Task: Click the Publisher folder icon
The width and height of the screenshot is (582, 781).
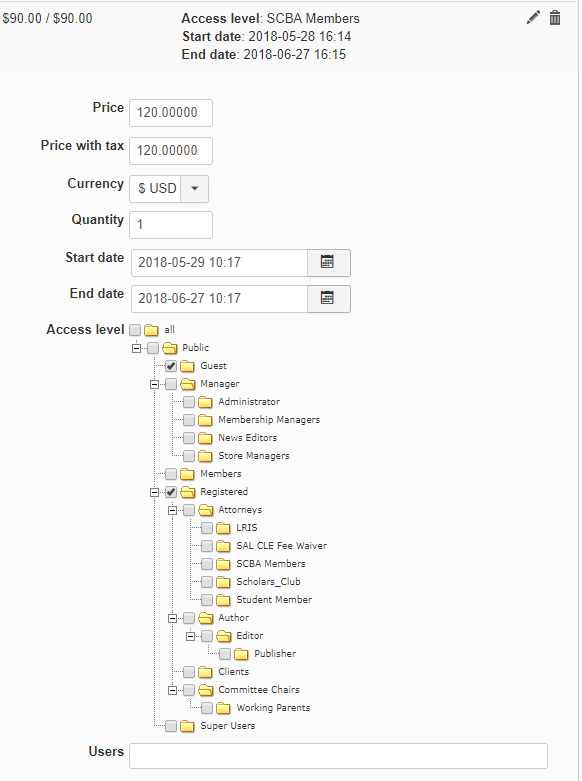Action: pyautogui.click(x=241, y=654)
